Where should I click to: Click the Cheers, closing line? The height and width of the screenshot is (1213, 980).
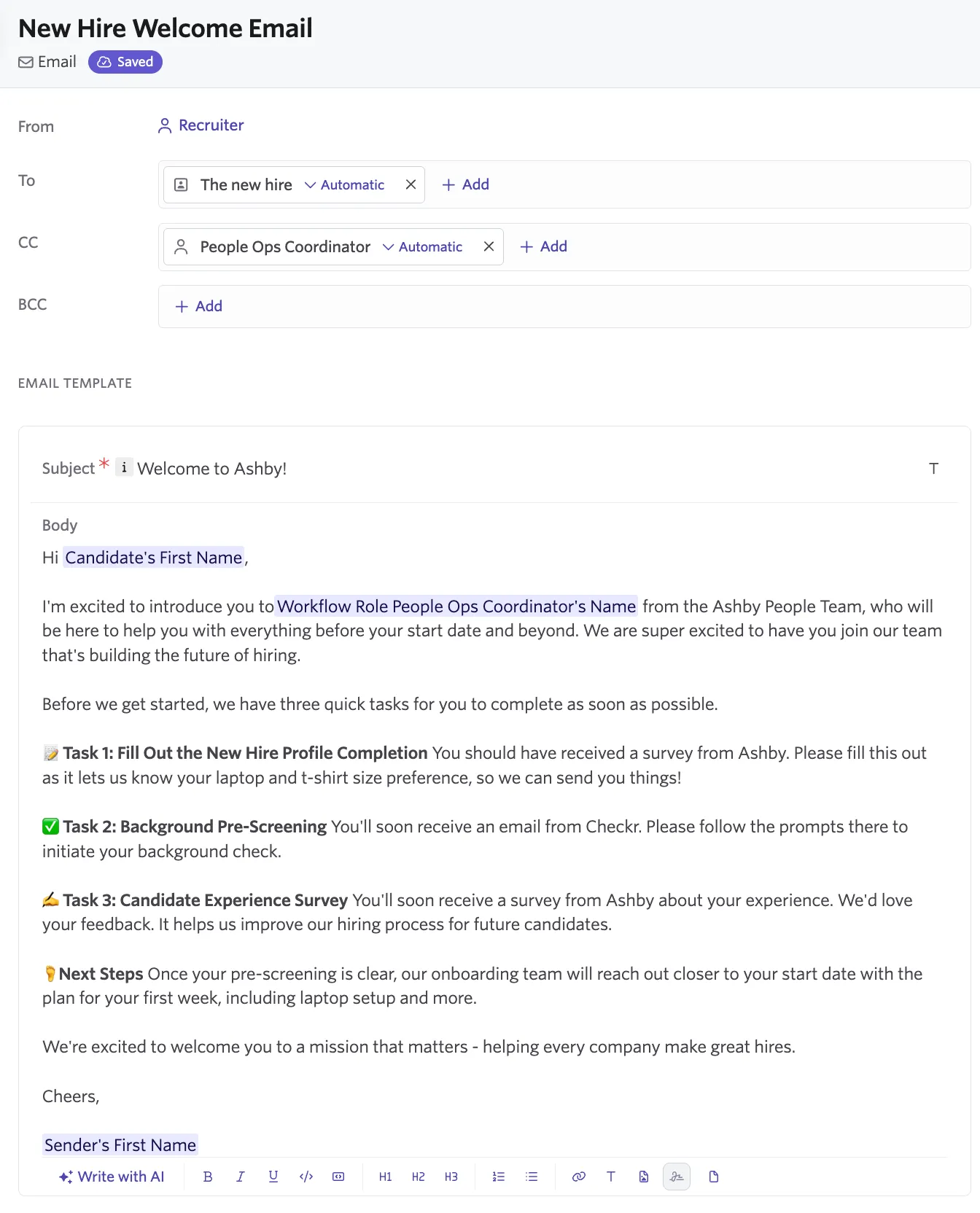71,1096
